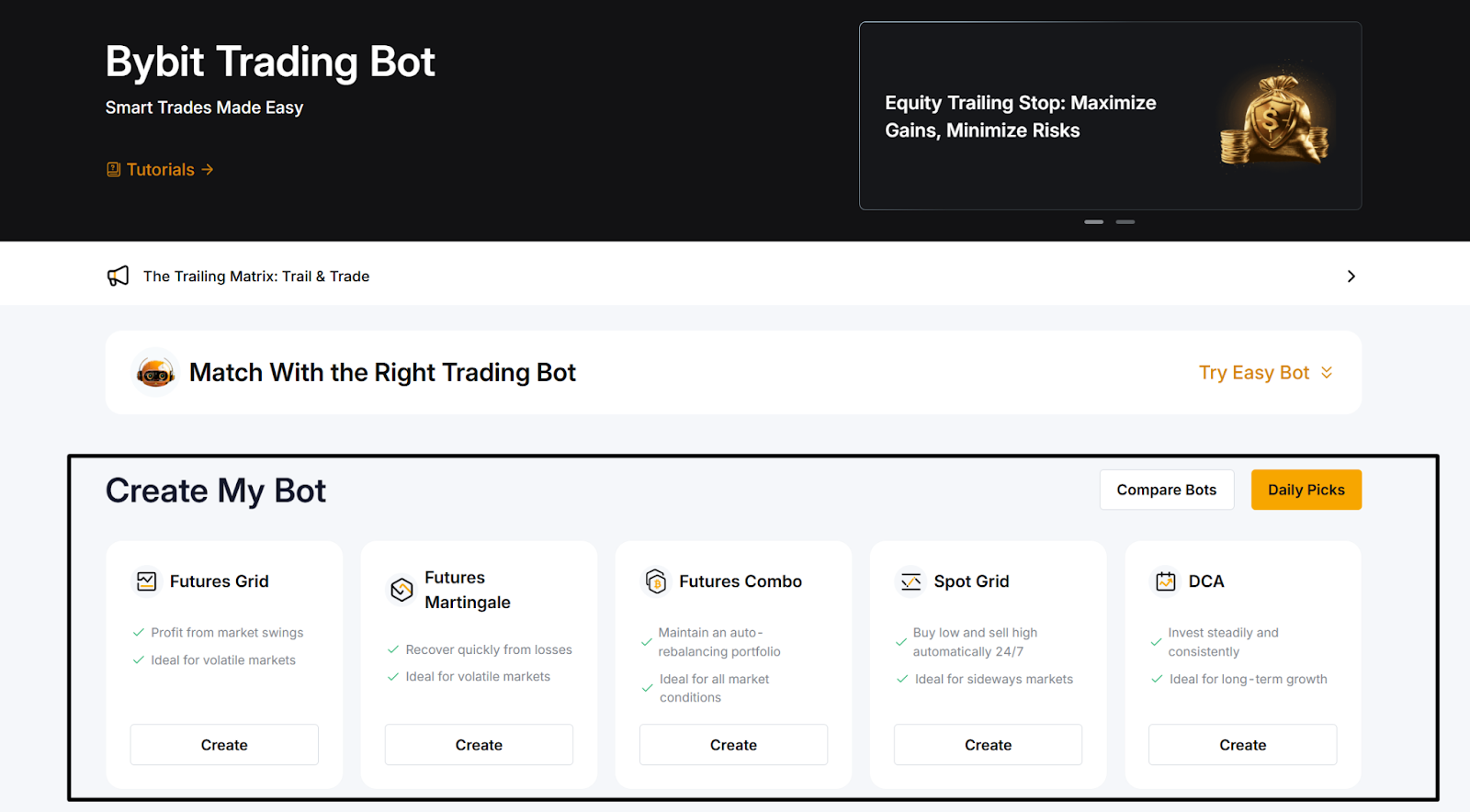The height and width of the screenshot is (812, 1470).
Task: Click 'Ideal for all market conditions' text
Action: 714,688
